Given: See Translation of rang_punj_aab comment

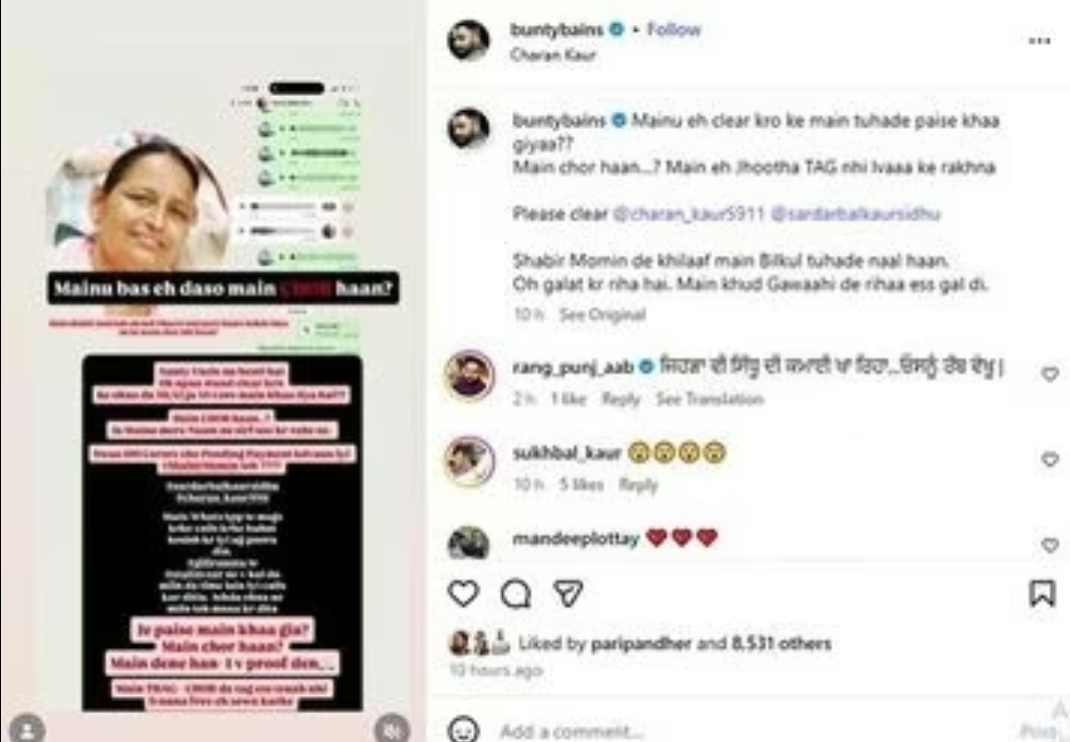Looking at the screenshot, I should 709,399.
